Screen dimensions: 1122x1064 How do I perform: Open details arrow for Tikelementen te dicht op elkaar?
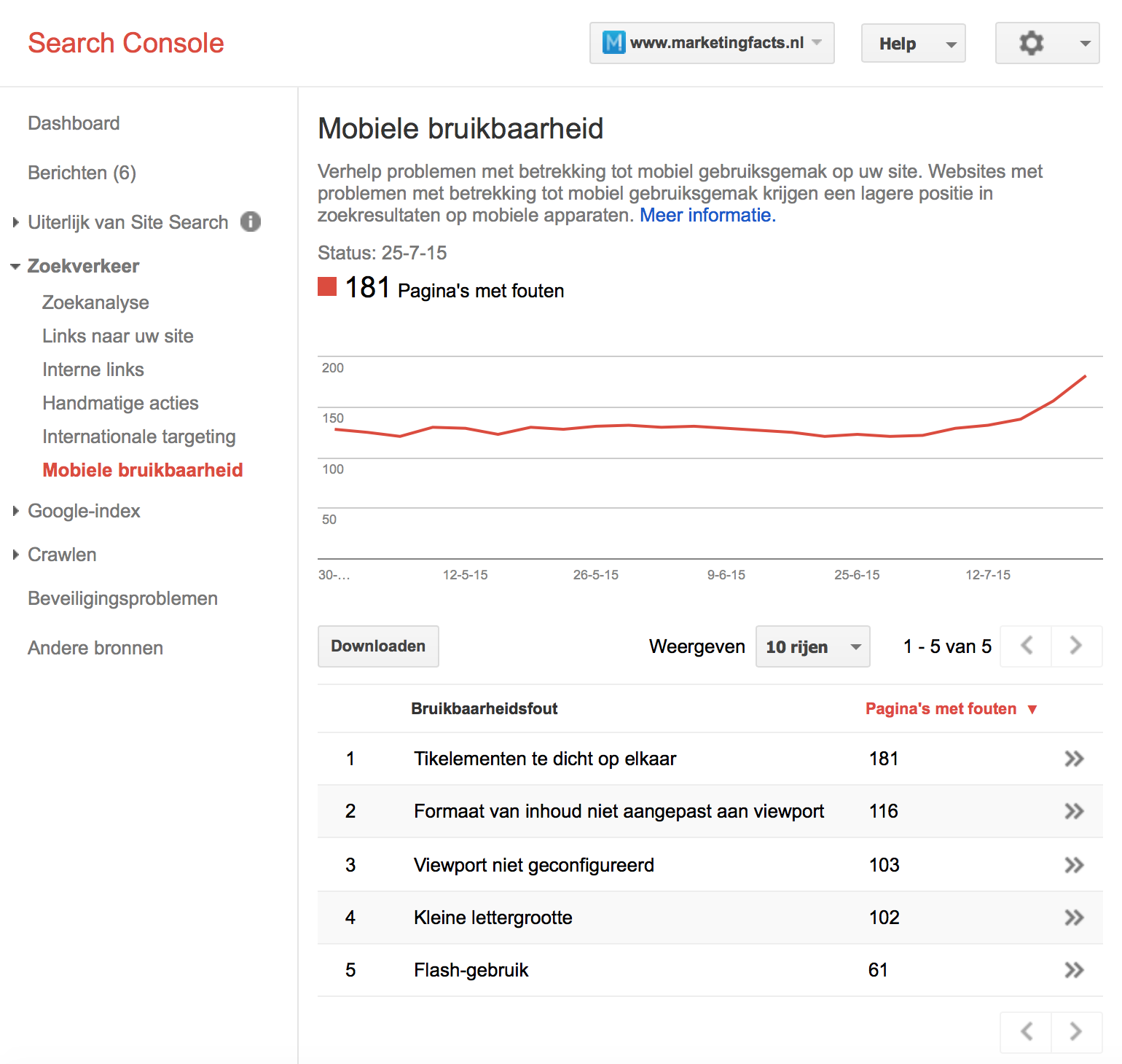[1074, 759]
